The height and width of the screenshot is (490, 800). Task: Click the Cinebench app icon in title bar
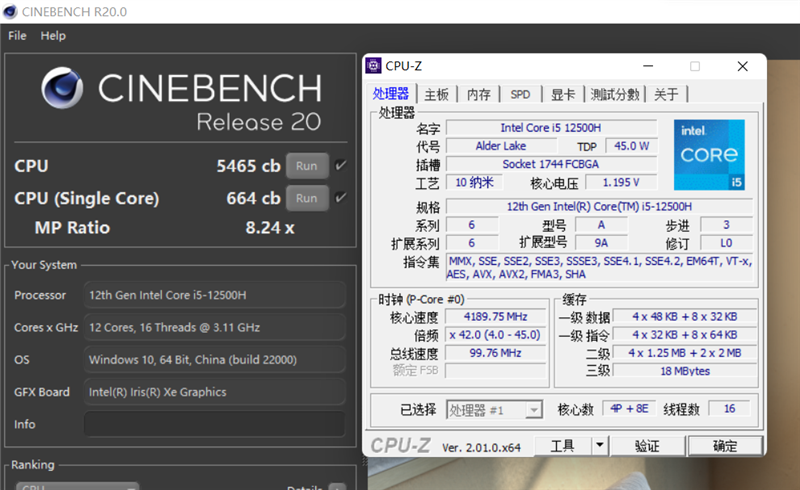tap(10, 11)
